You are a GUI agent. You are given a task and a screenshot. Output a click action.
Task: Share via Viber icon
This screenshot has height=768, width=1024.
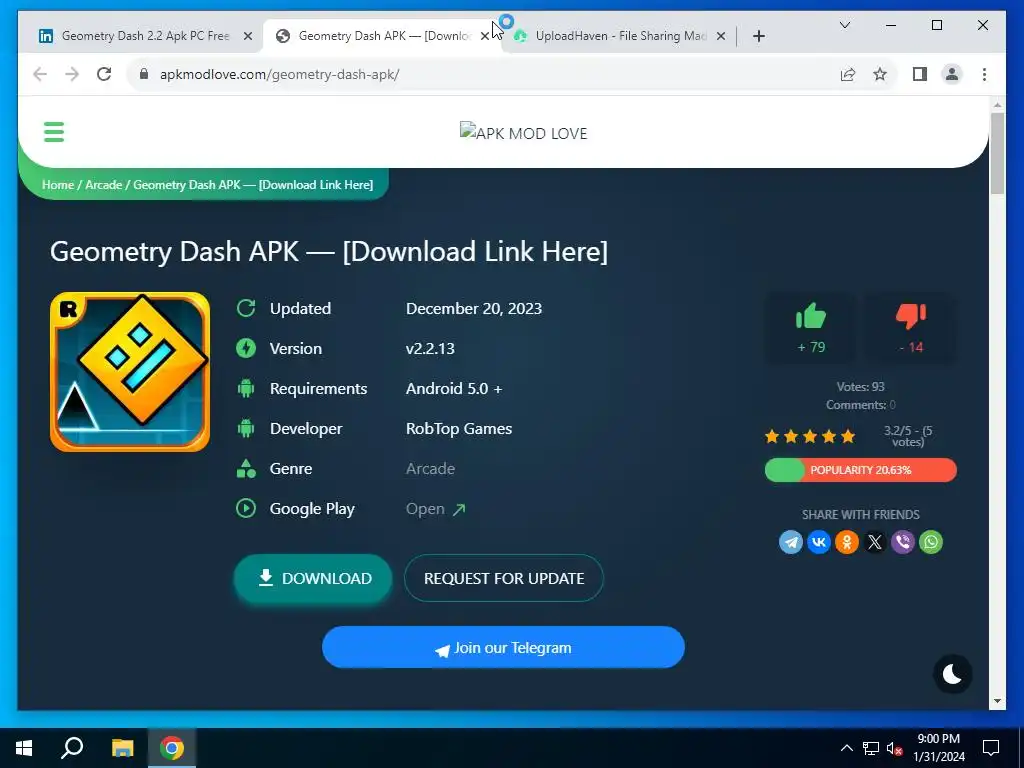point(903,542)
